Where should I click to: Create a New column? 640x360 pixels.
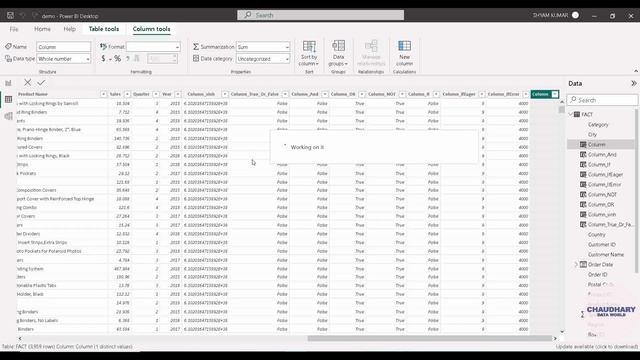point(404,53)
